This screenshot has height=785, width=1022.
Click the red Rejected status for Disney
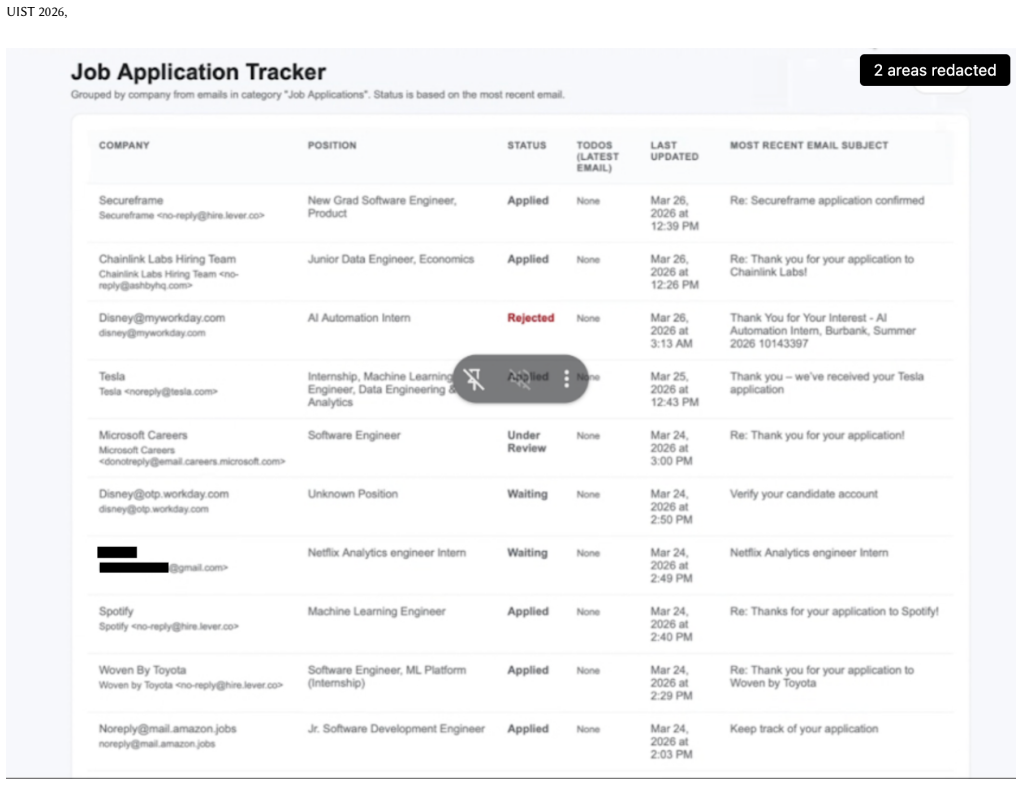(x=531, y=318)
